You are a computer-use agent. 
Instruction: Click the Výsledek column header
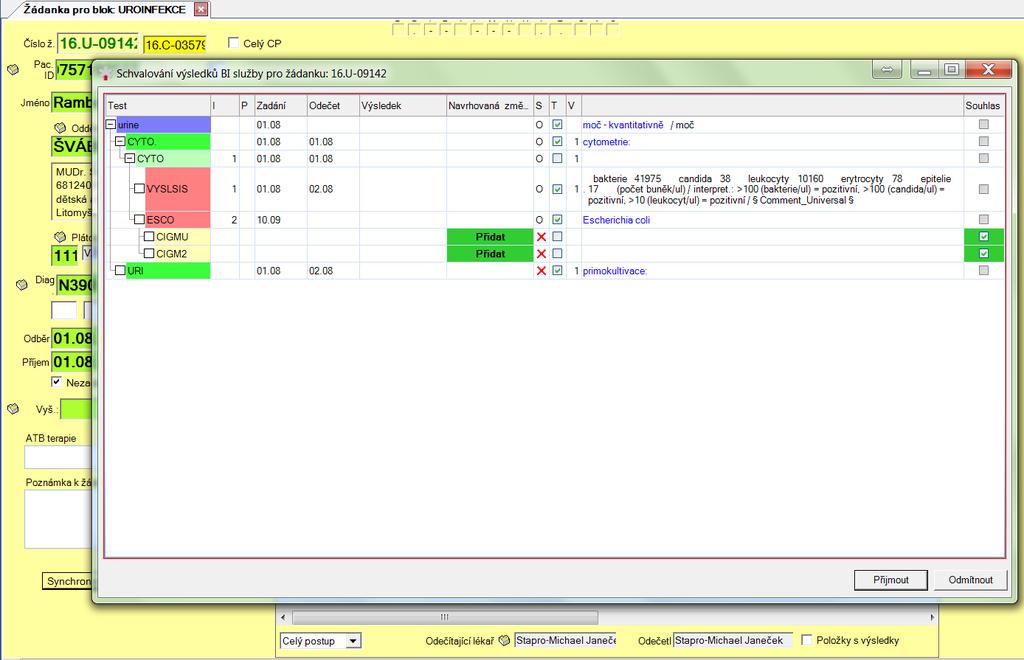403,105
